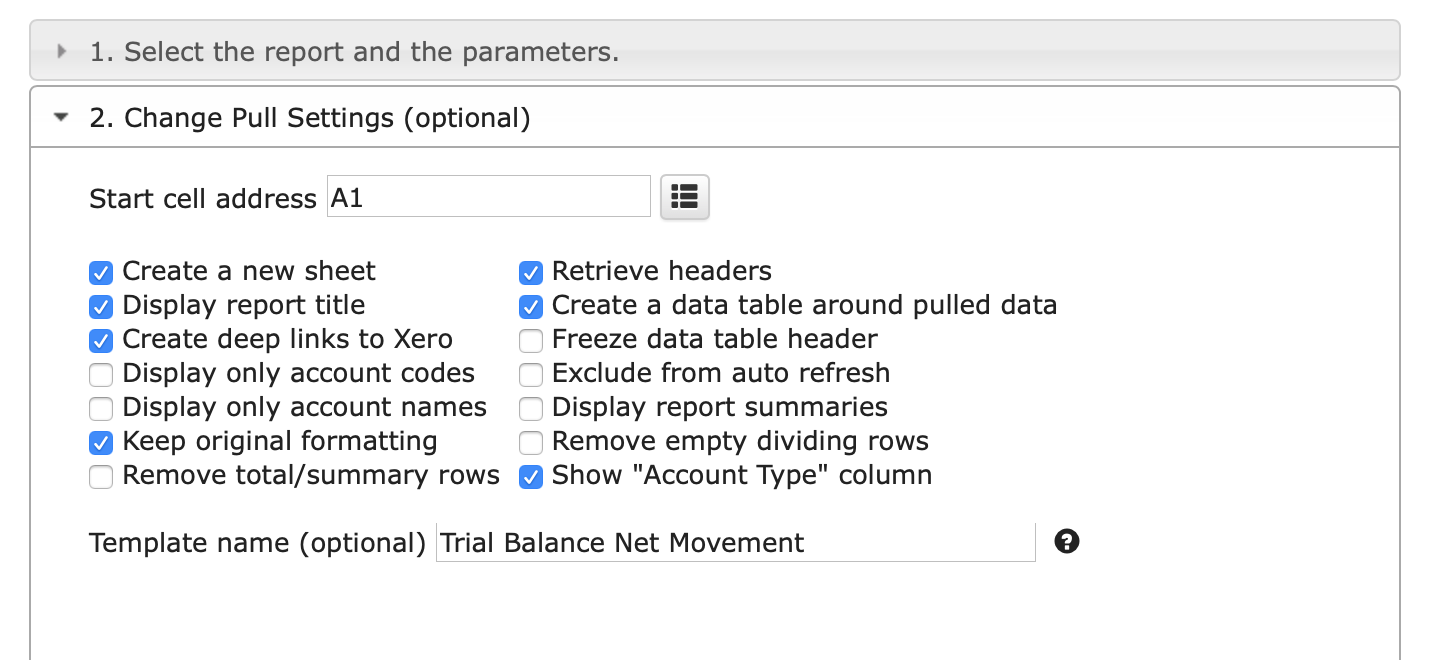The image size is (1440, 660).
Task: Turn off Retrieve headers checkbox
Action: pyautogui.click(x=531, y=272)
